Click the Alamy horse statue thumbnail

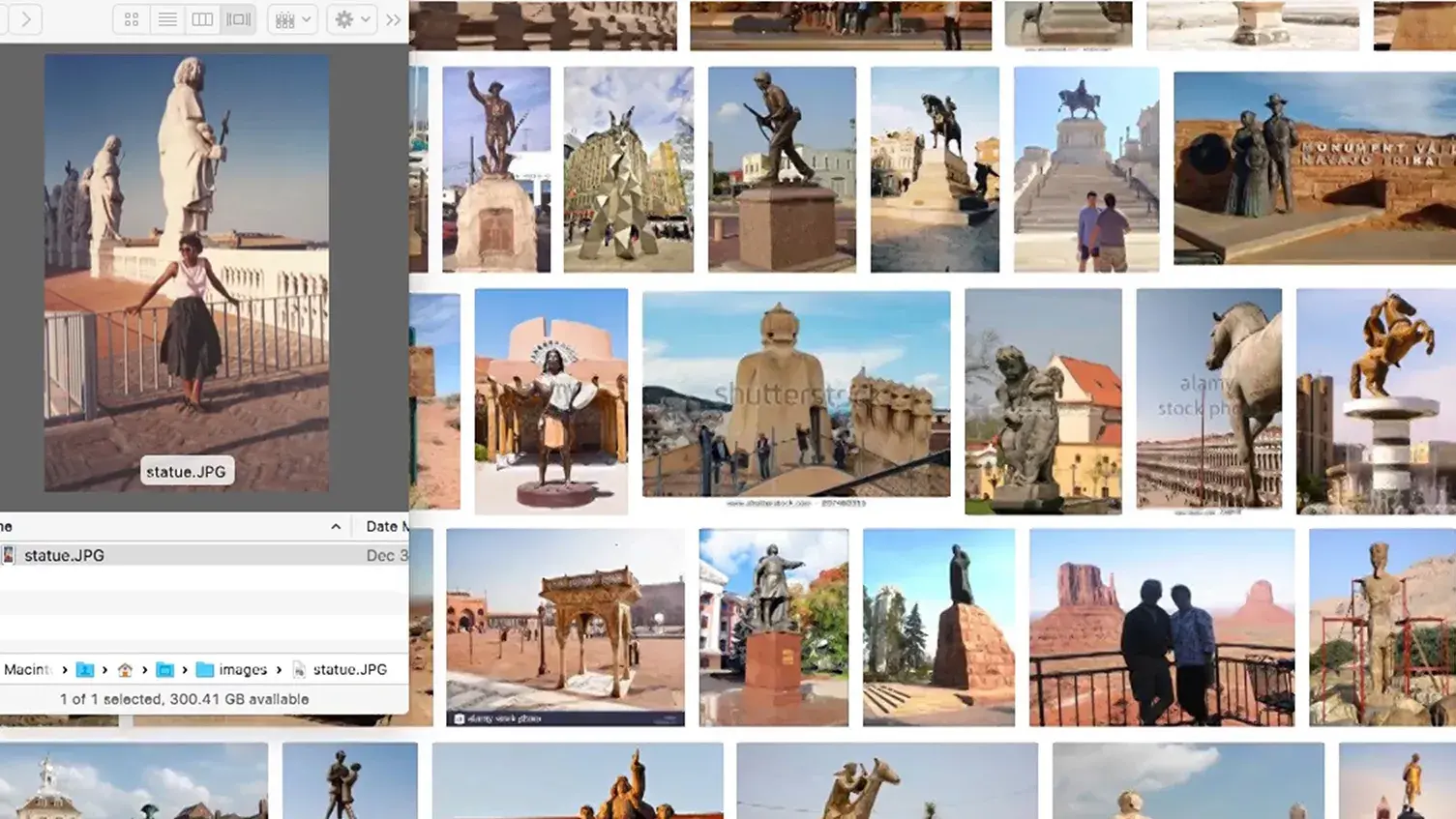pos(1208,399)
